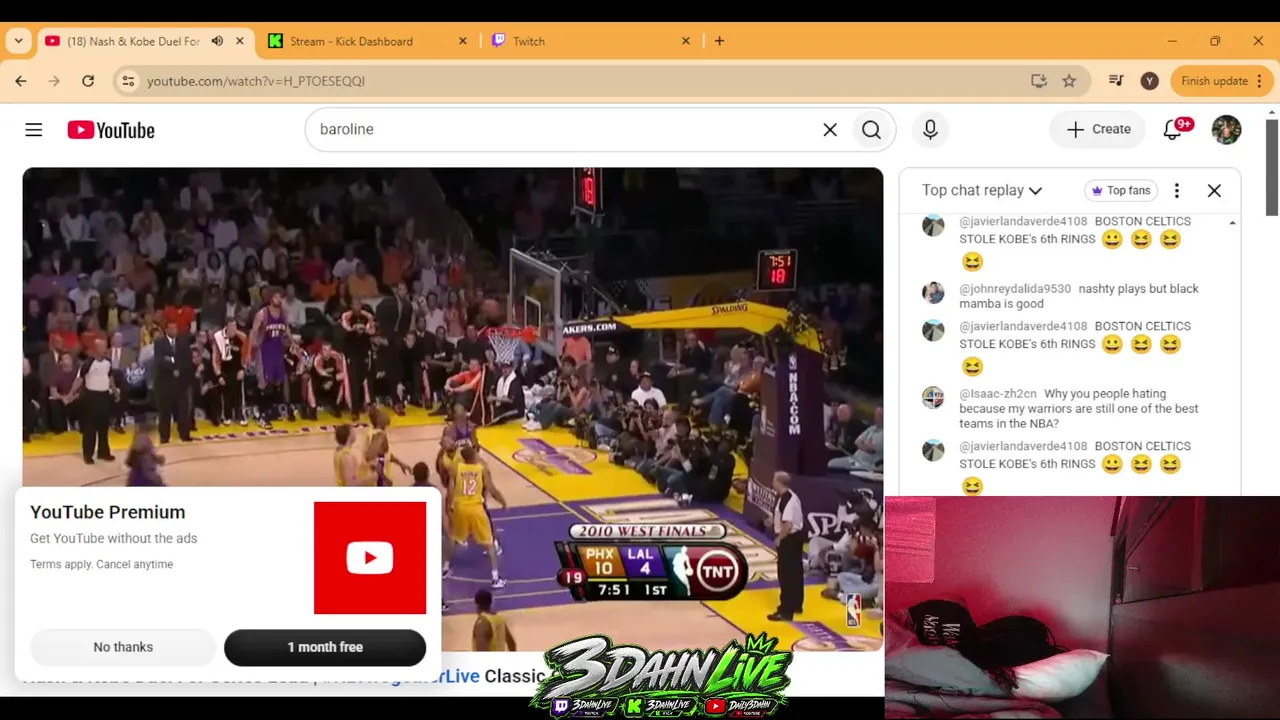Open a new browser tab

[x=719, y=41]
